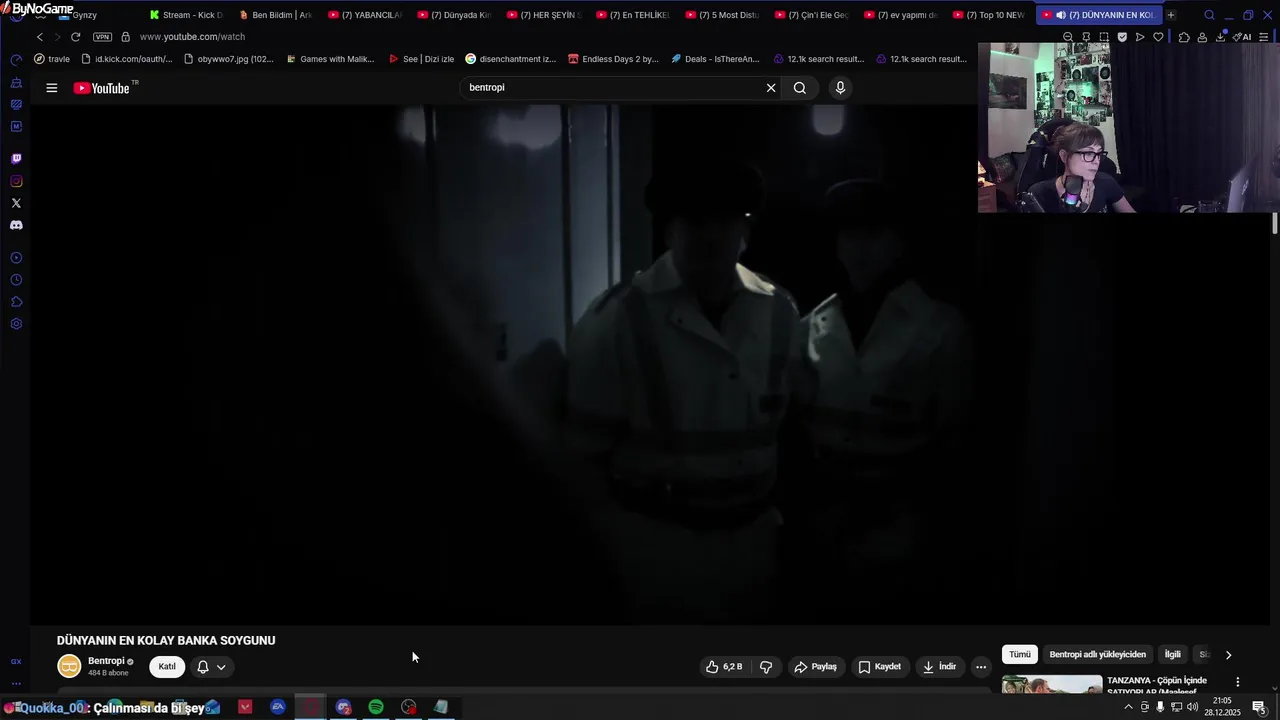Open the disenchantment bookmark

tap(511, 59)
